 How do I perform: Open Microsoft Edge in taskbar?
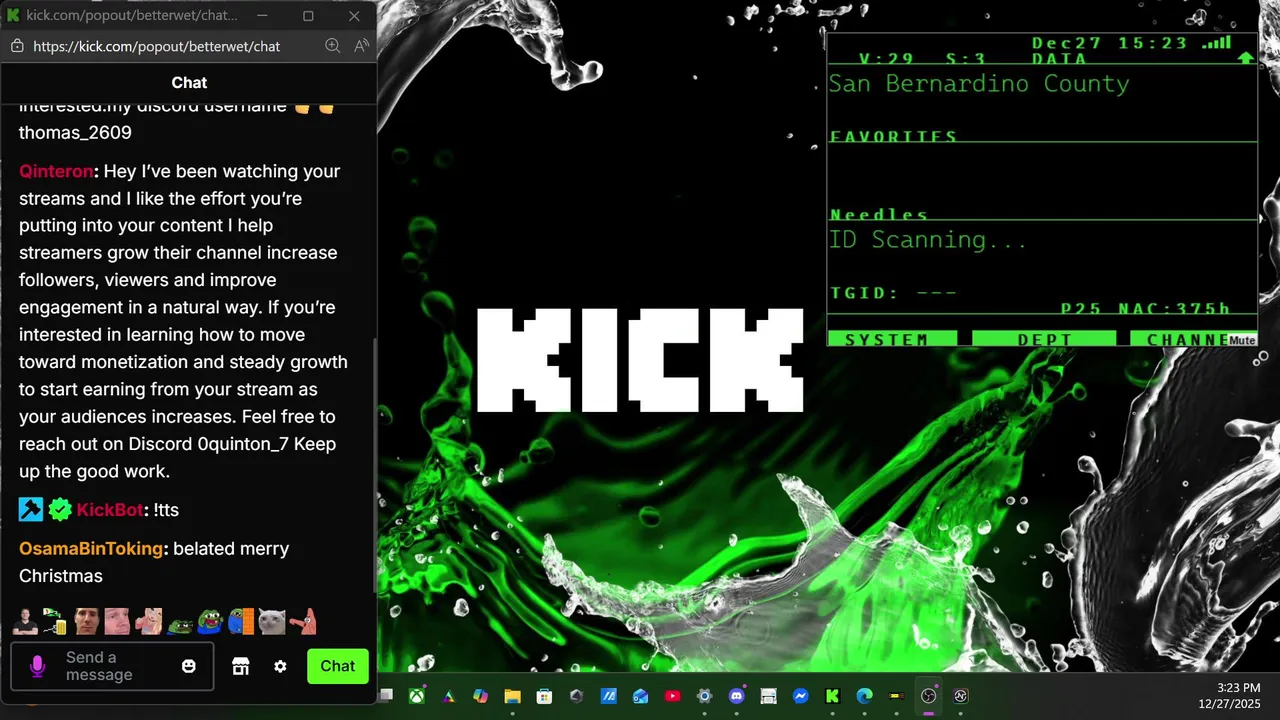[864, 696]
